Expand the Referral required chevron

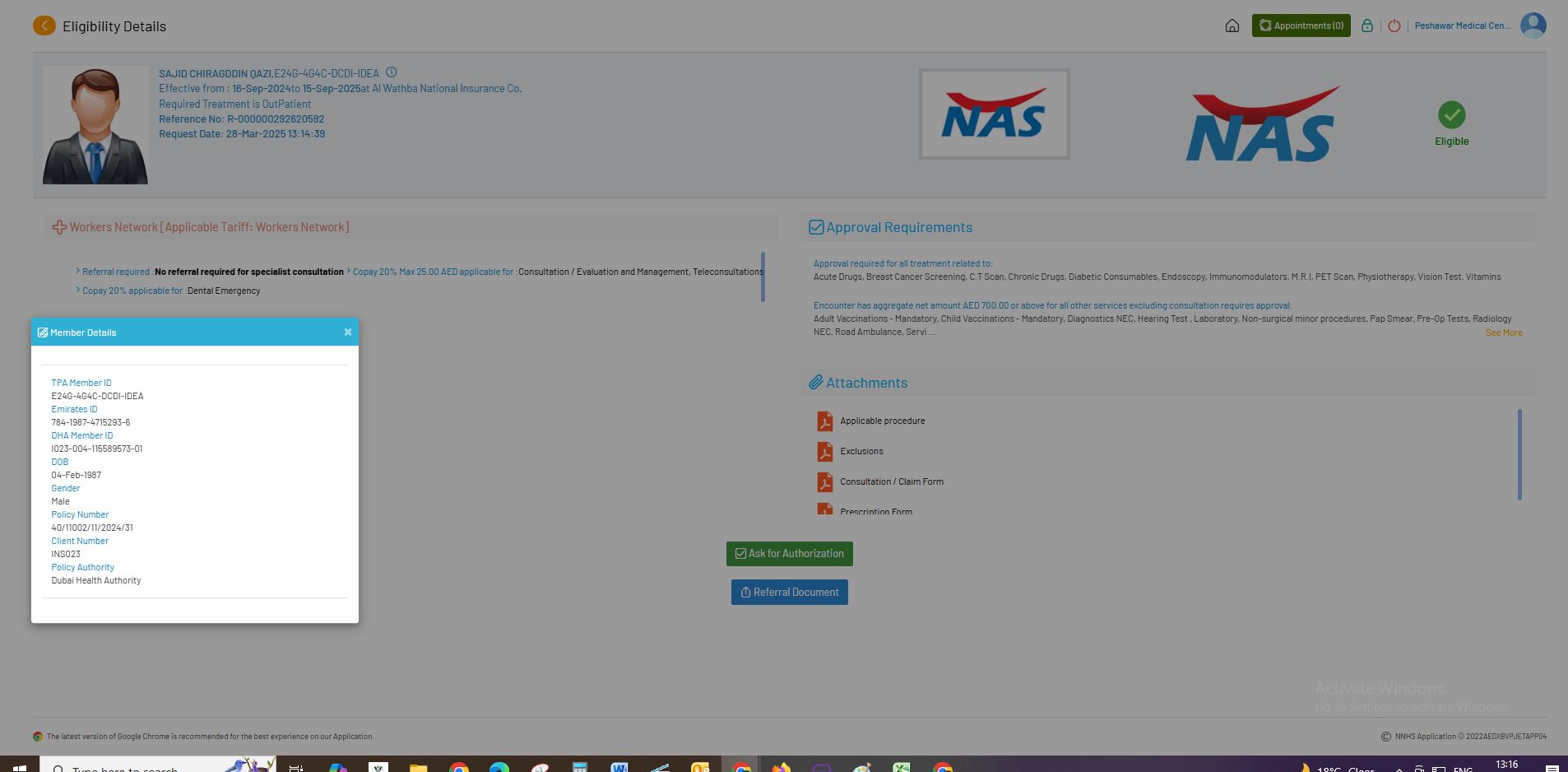click(x=78, y=271)
